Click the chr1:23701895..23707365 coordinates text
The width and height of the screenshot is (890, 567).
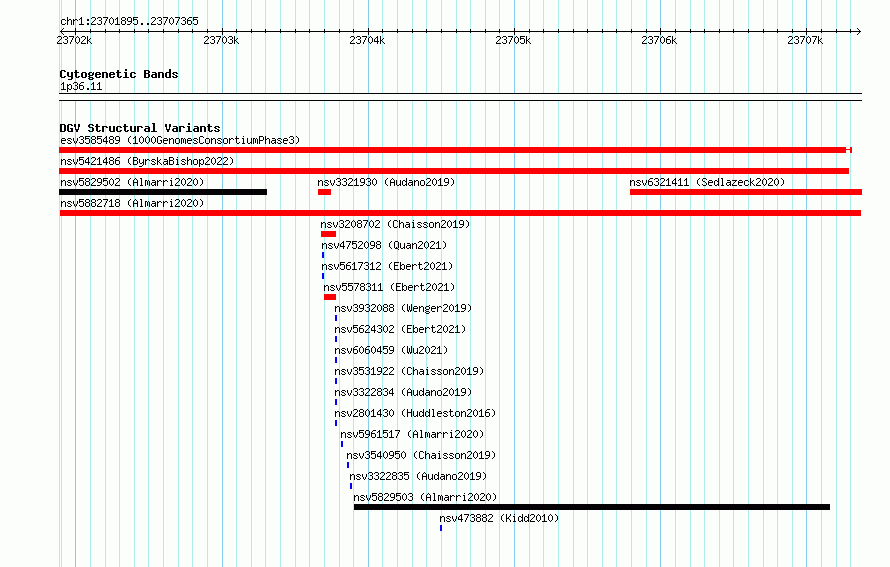point(129,21)
